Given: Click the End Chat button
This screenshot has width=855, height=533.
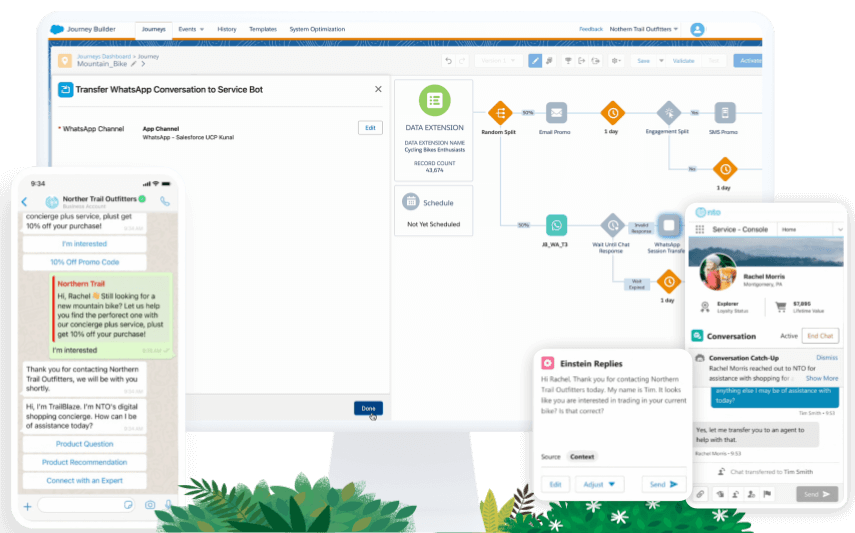Looking at the screenshot, I should tap(820, 336).
